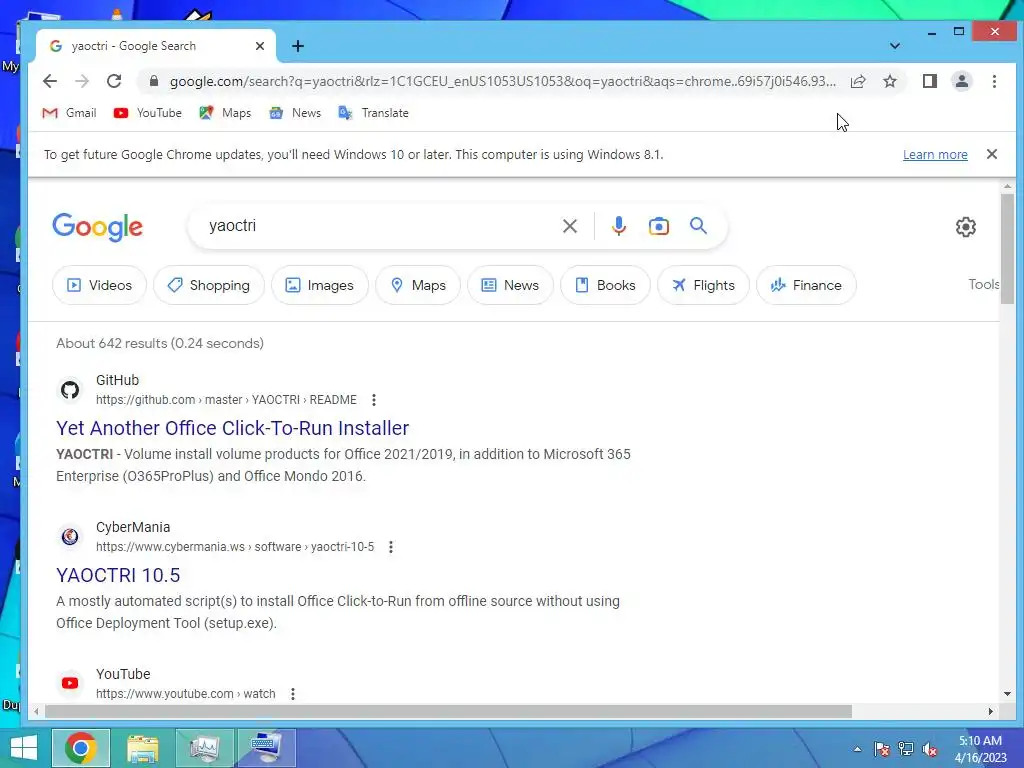Image resolution: width=1024 pixels, height=768 pixels.
Task: Click Learn more about Chrome updates
Action: click(x=935, y=155)
